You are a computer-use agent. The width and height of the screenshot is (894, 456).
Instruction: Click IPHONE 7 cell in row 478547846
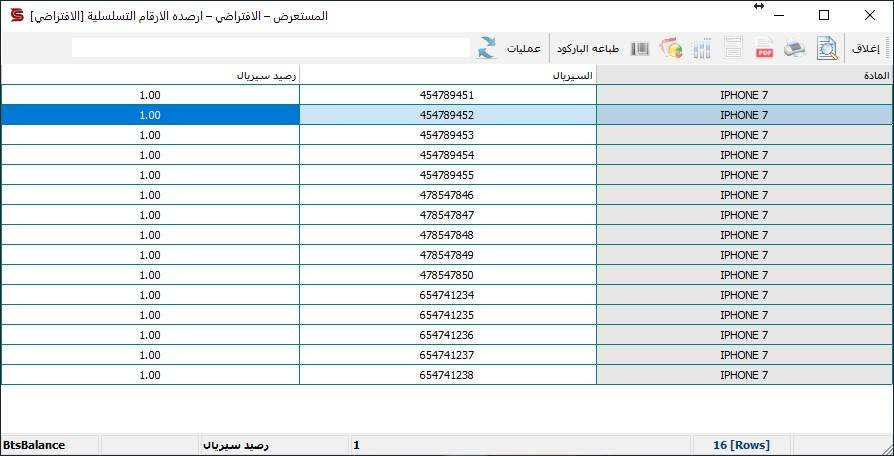tap(745, 195)
